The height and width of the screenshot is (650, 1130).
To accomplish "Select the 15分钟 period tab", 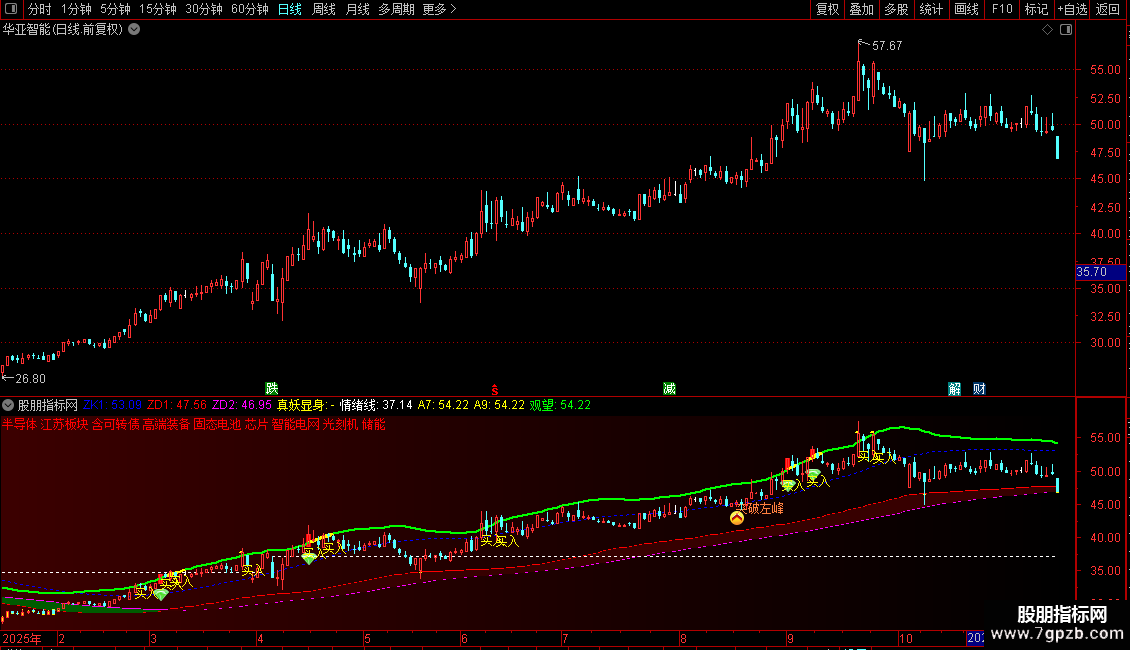I will 158,9.
